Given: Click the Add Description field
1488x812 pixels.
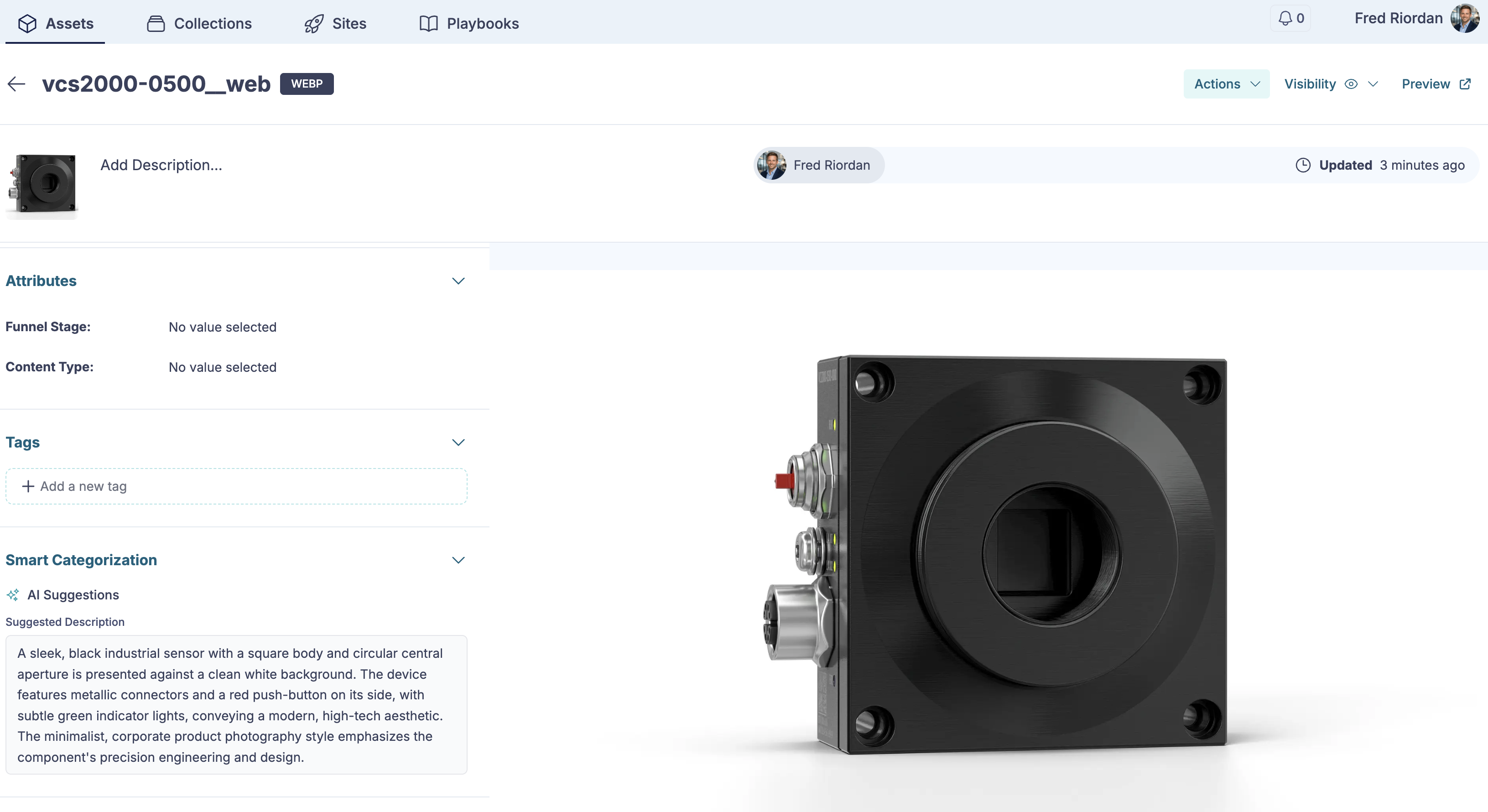Looking at the screenshot, I should tap(161, 165).
